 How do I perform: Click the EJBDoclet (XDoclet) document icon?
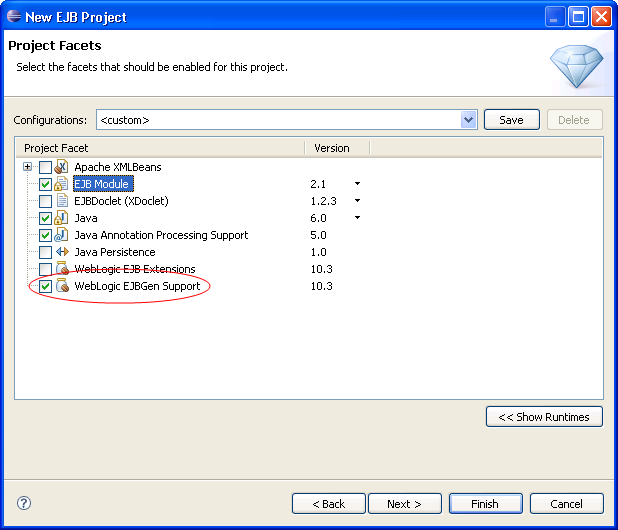point(62,201)
